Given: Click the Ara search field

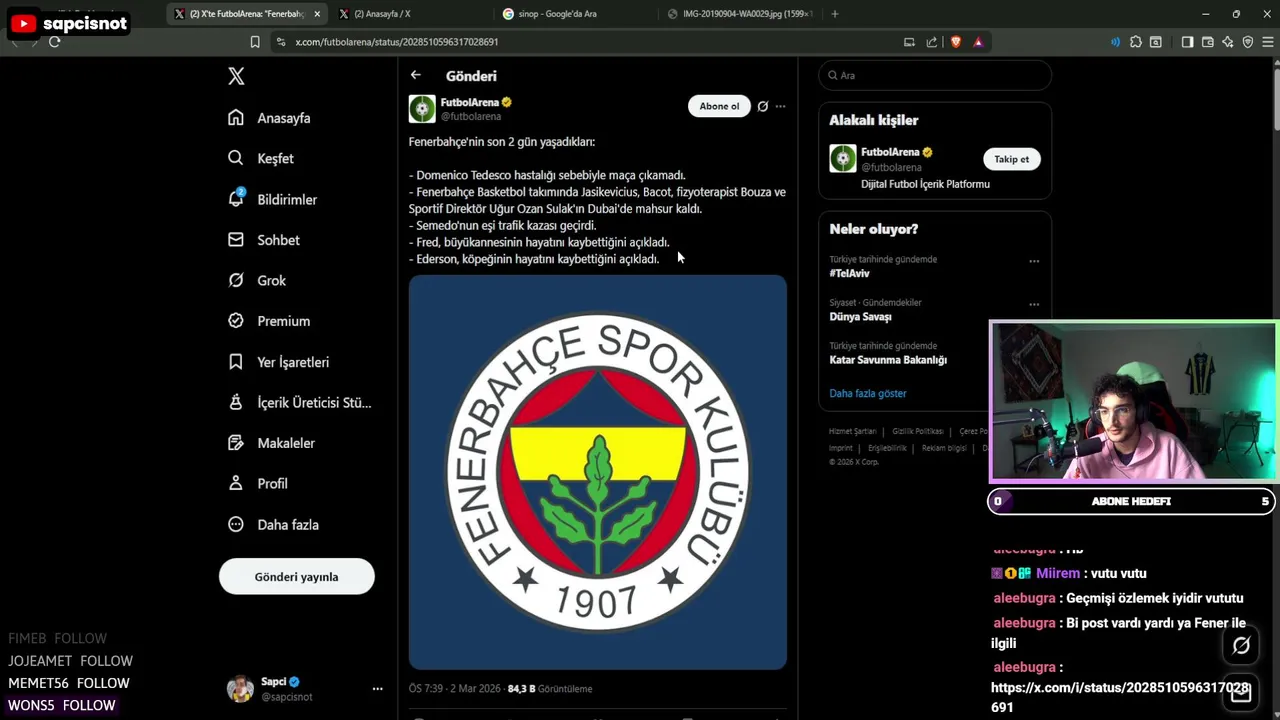Looking at the screenshot, I should pos(935,75).
